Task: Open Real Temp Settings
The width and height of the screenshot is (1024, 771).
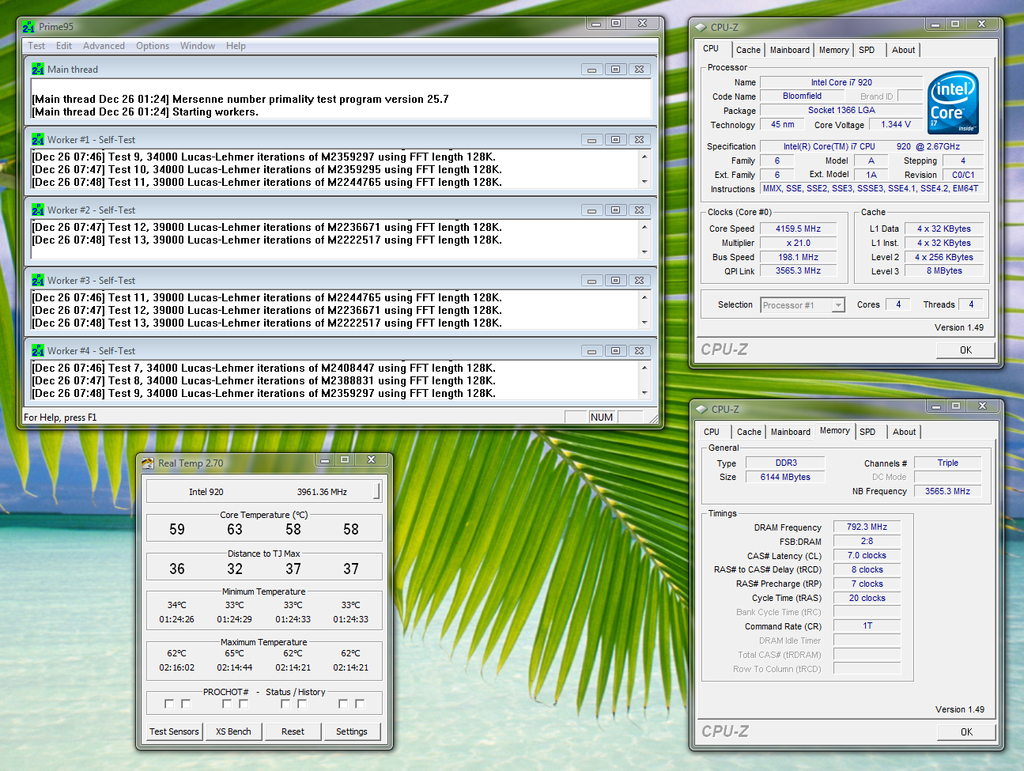Action: click(x=352, y=732)
